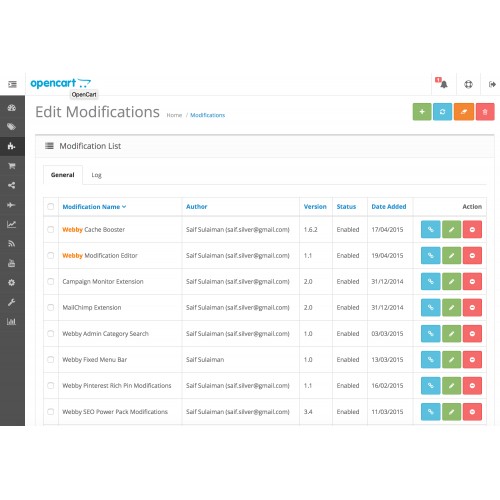Screen dimensions: 500x500
Task: Check the MailChimp Extension checkbox
Action: [51, 307]
